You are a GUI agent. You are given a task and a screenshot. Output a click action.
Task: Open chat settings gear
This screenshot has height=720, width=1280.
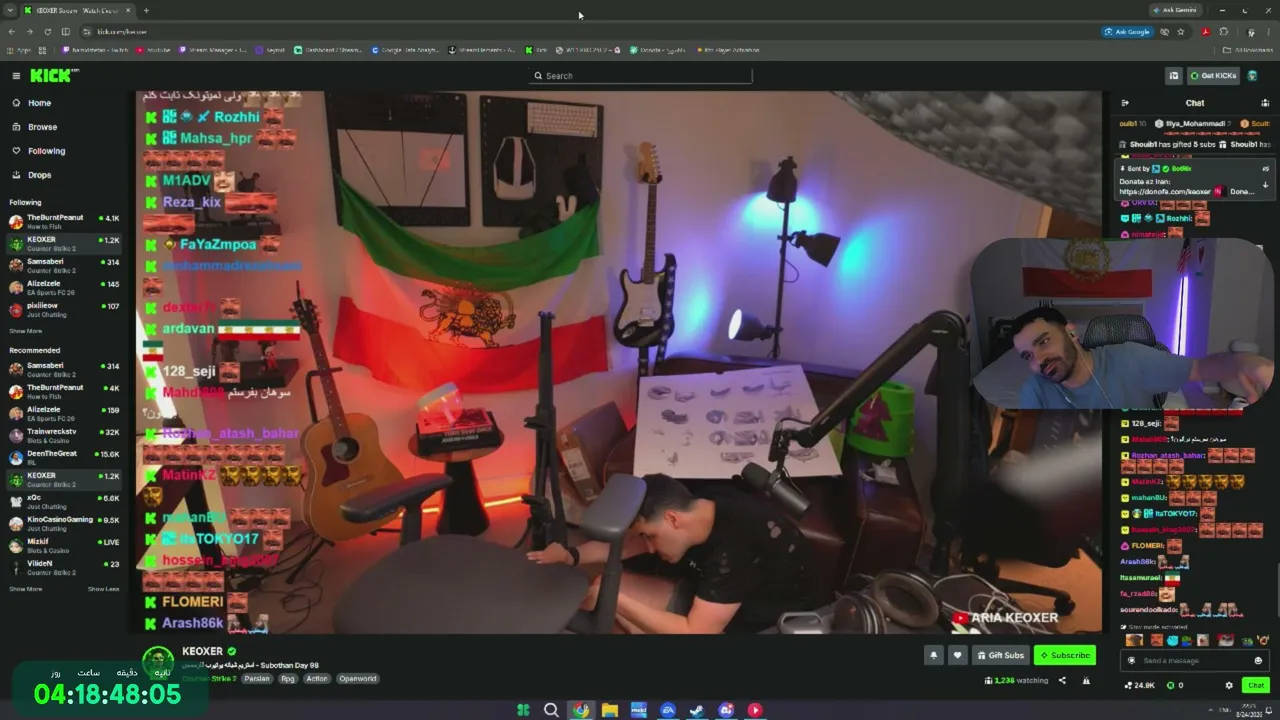coord(1229,685)
